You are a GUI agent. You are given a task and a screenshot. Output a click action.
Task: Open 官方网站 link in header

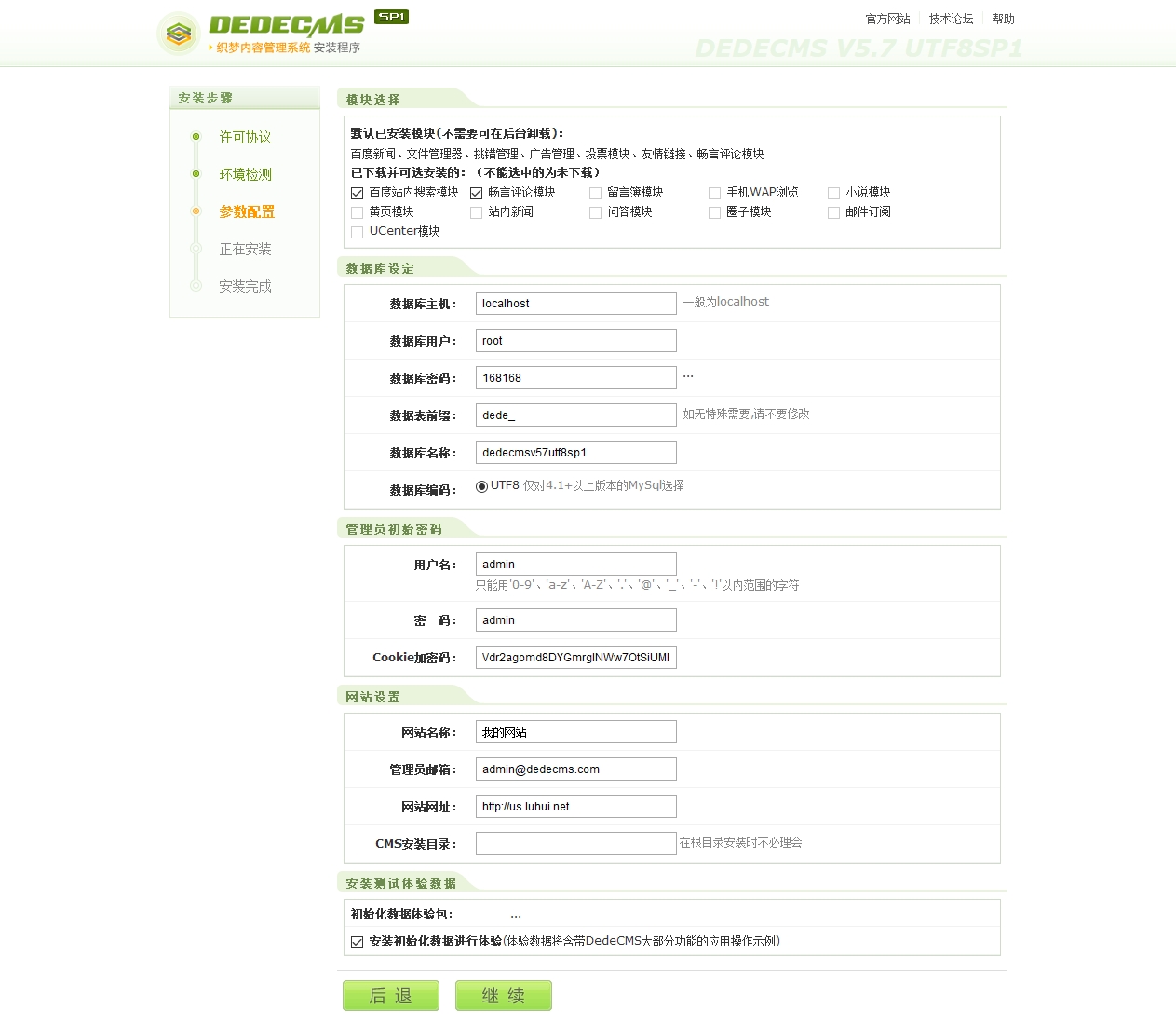tap(887, 19)
